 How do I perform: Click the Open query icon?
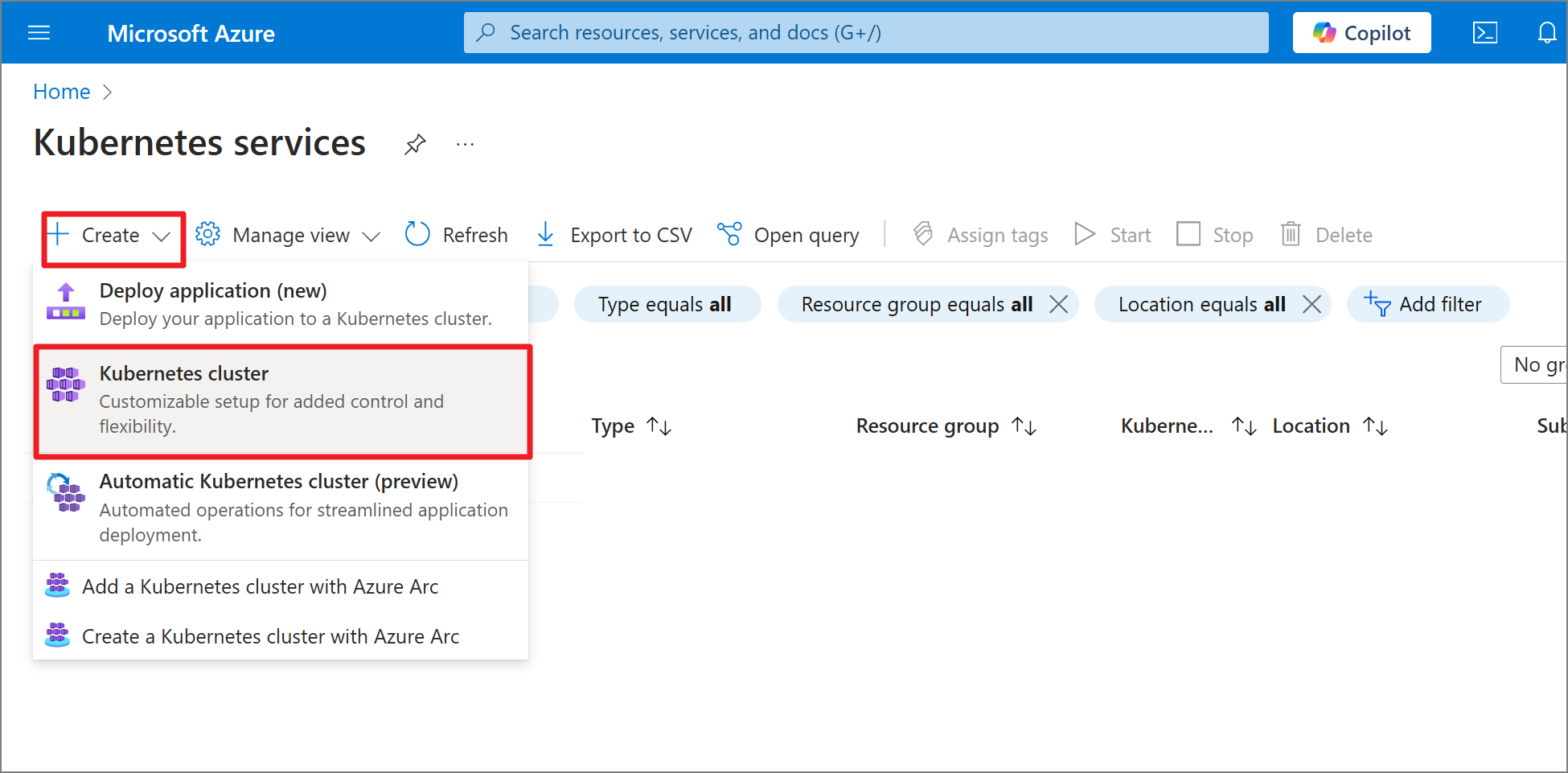729,234
